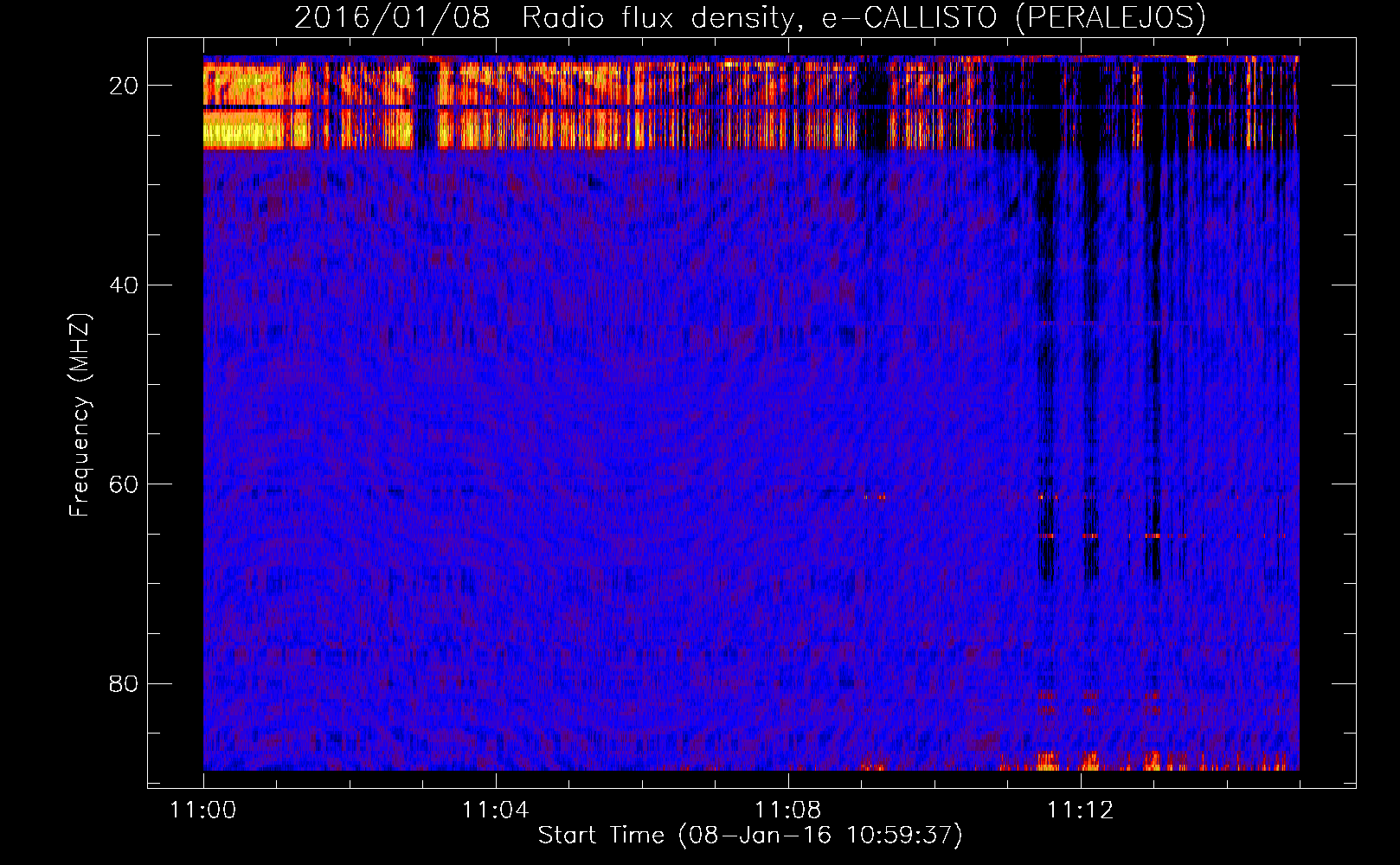Click the 11:04 time tick label
This screenshot has height=865, width=1400.
tap(496, 811)
